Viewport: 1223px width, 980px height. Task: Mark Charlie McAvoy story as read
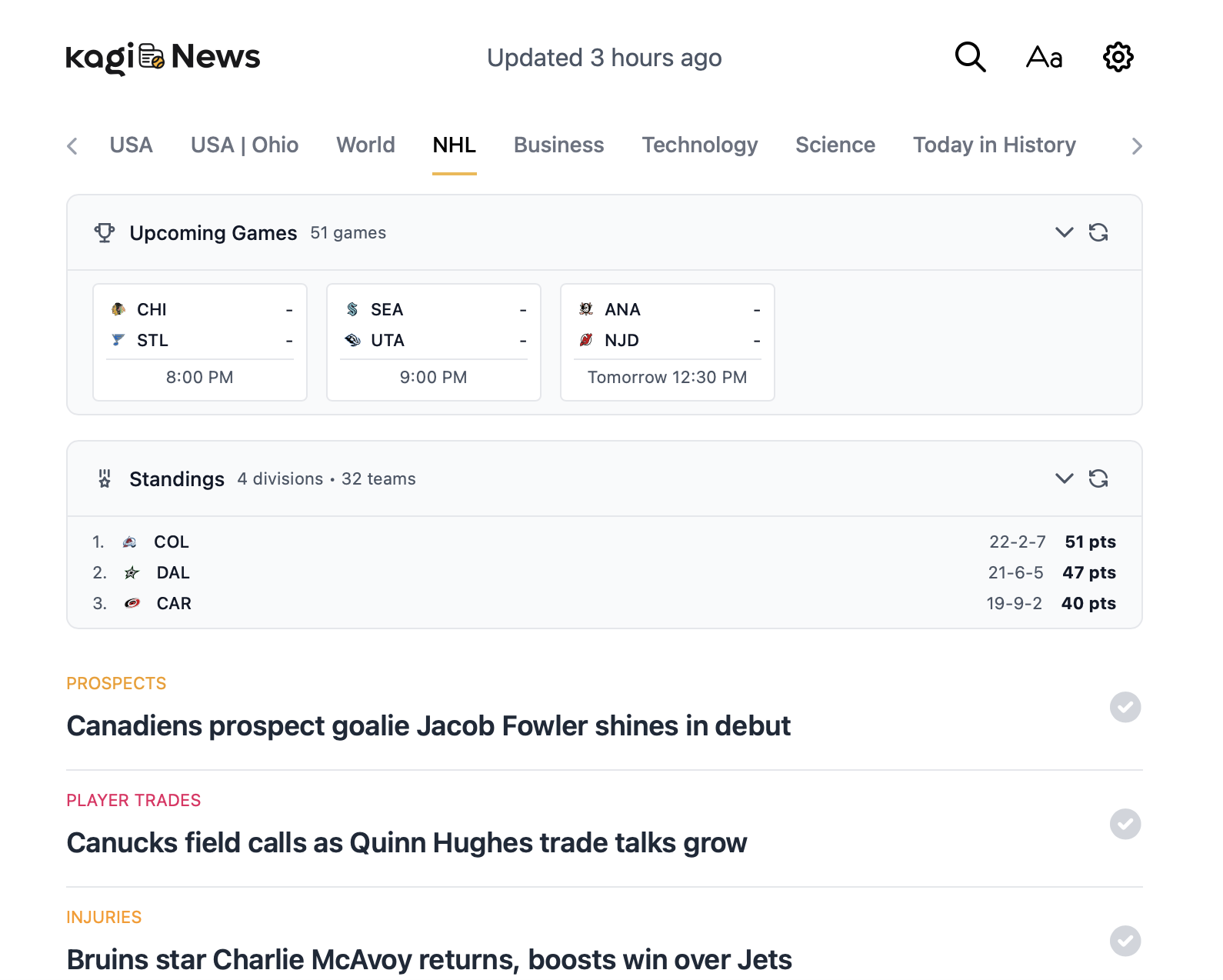tap(1125, 941)
